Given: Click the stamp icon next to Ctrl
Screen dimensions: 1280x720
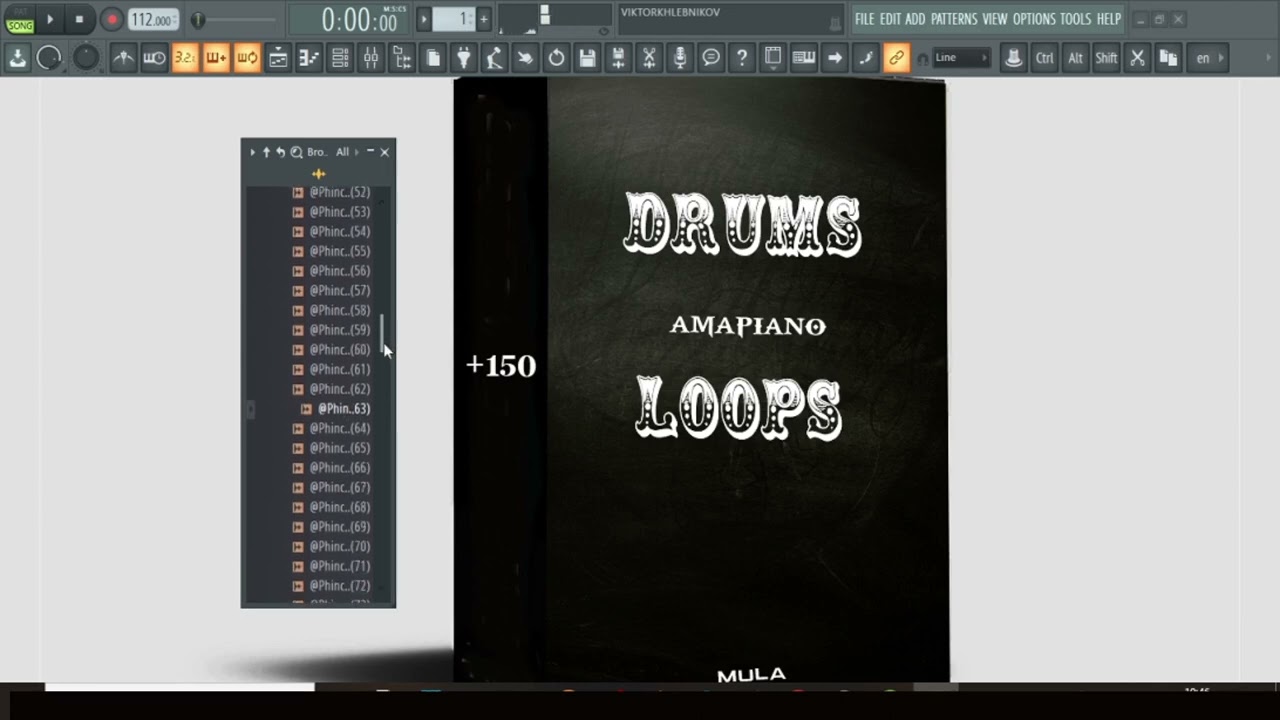Looking at the screenshot, I should click(x=1013, y=58).
